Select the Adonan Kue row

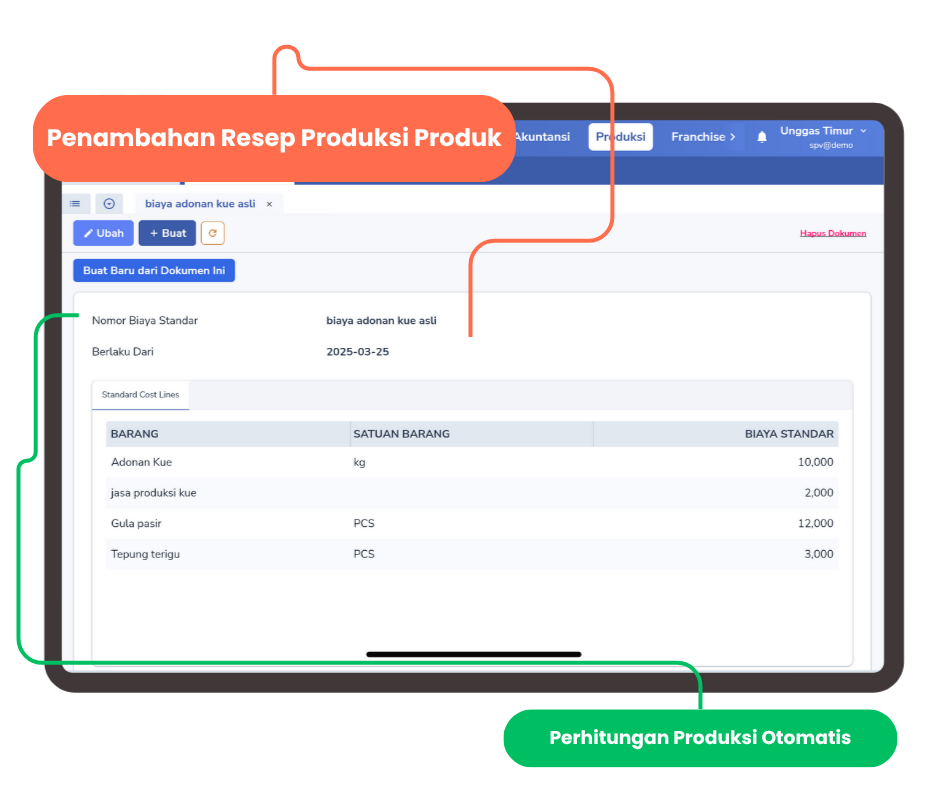pyautogui.click(x=472, y=462)
